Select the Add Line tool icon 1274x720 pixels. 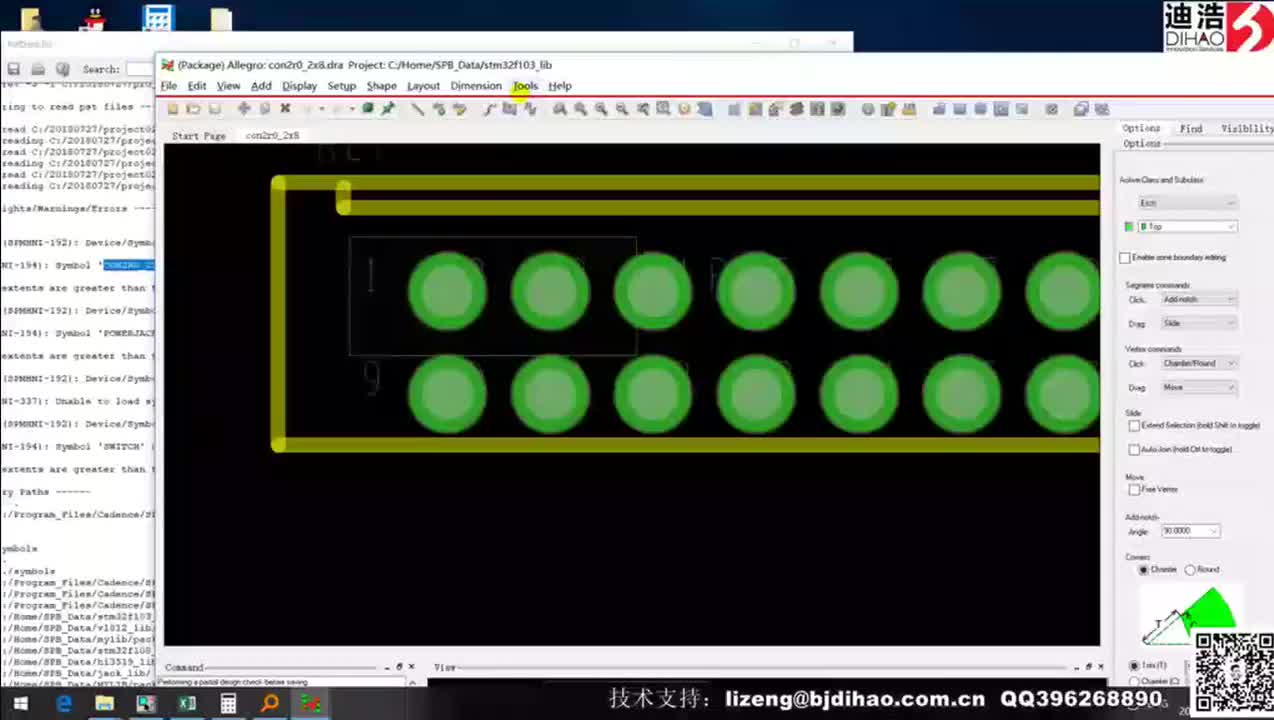(x=418, y=109)
